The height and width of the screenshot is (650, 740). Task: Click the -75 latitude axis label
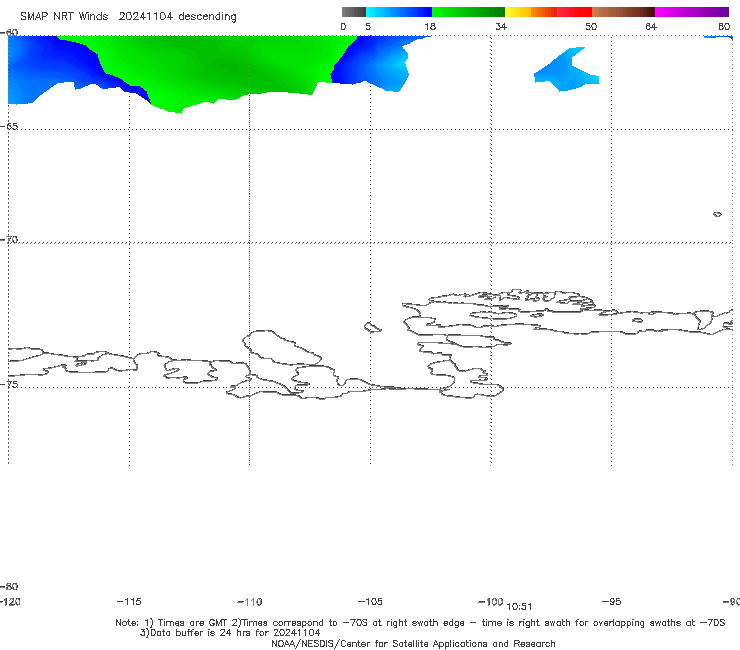[x=9, y=384]
